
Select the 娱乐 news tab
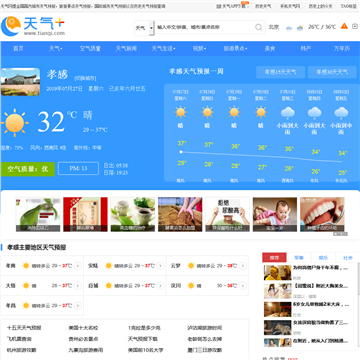click(323, 258)
